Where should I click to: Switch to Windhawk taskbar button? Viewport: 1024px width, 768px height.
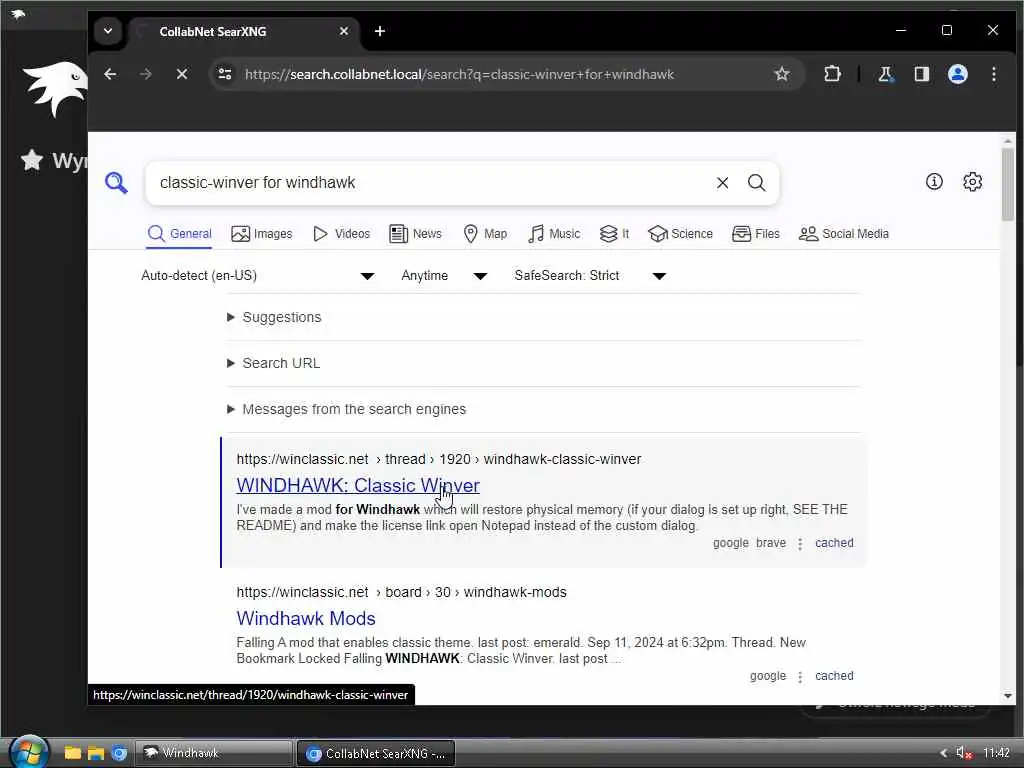click(214, 753)
